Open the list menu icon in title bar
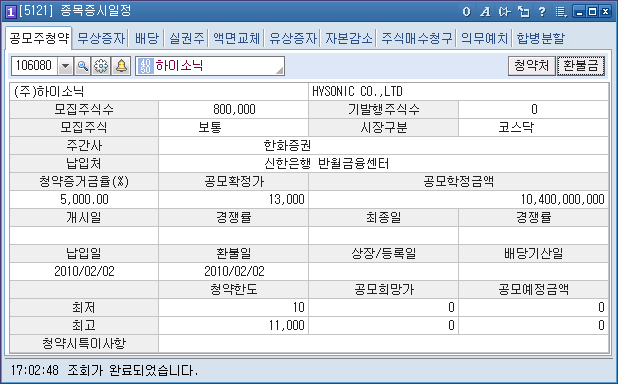Viewport: 618px width, 384px height. pyautogui.click(x=561, y=12)
